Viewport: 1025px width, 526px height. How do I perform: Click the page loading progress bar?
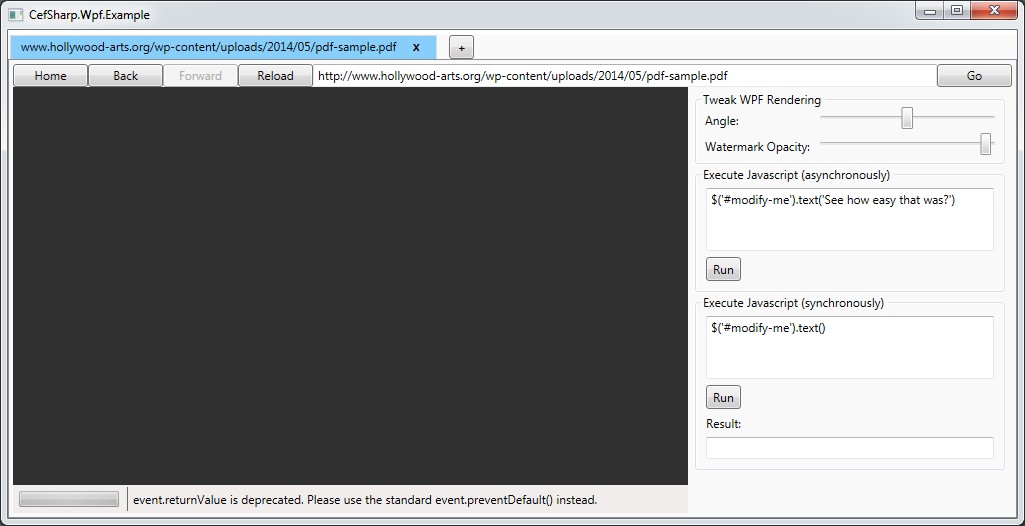69,499
